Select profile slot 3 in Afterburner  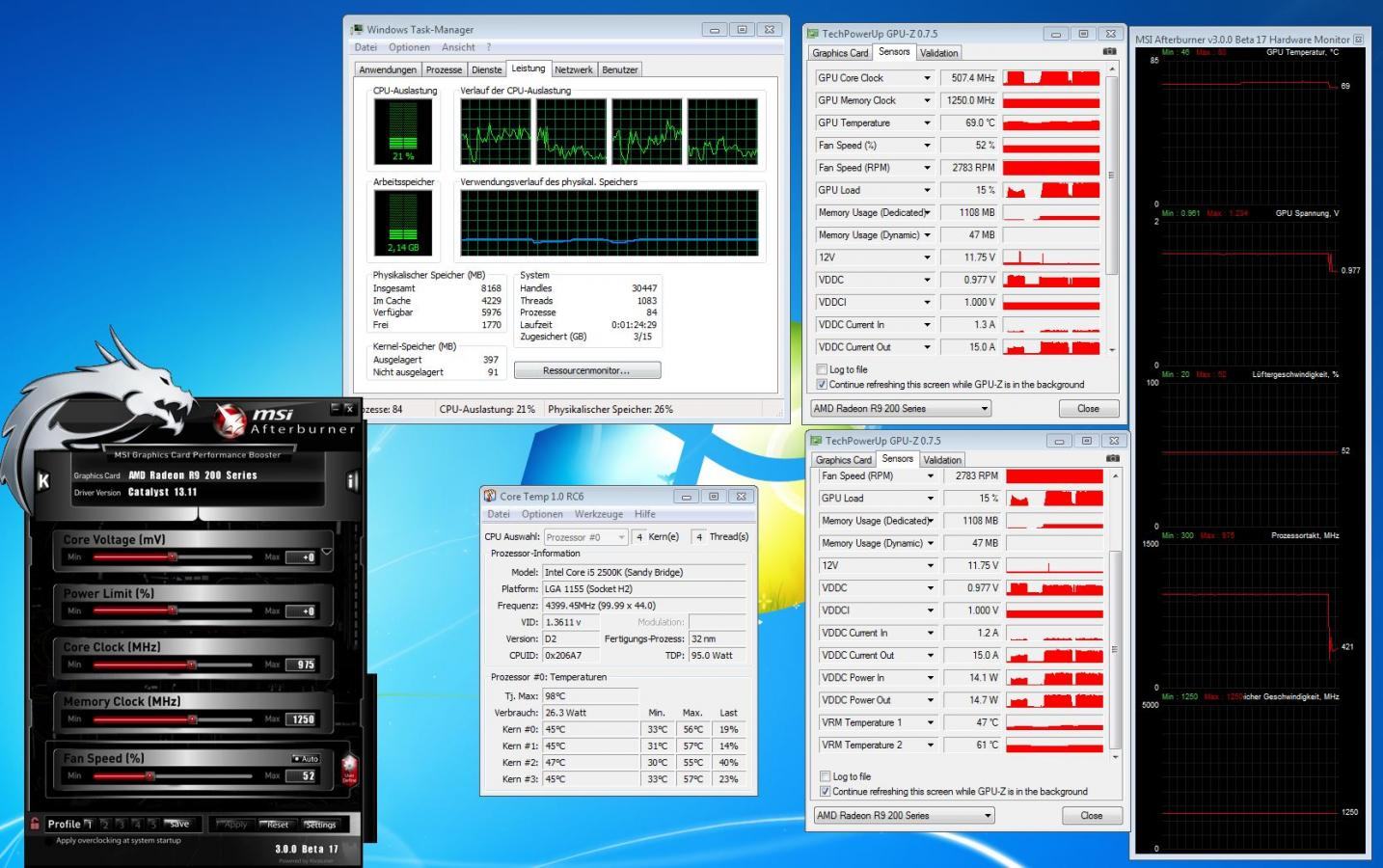pos(121,824)
